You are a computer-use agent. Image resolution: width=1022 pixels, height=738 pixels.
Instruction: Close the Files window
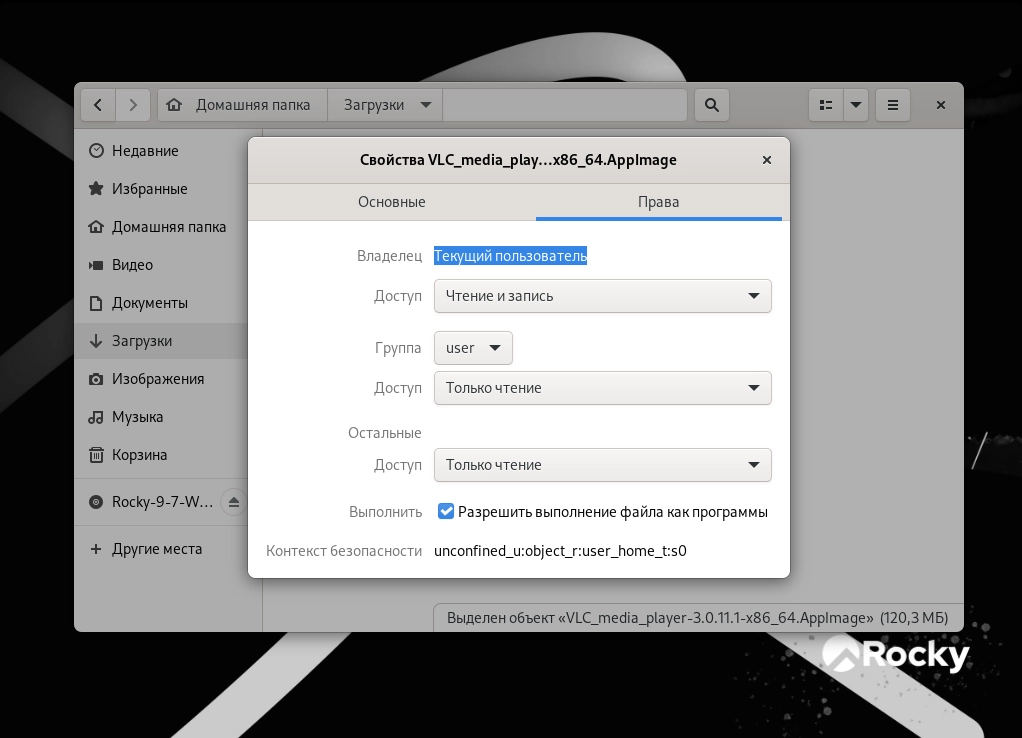pyautogui.click(x=941, y=105)
